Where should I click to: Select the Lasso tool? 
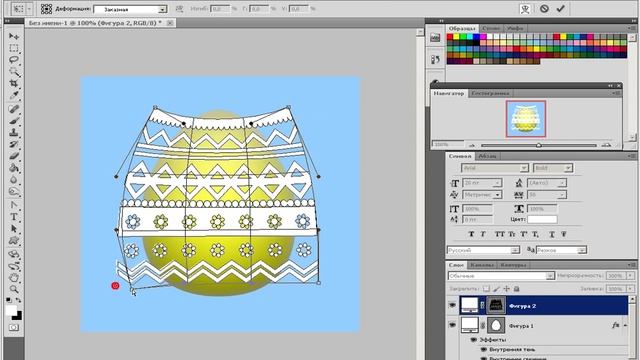click(14, 60)
